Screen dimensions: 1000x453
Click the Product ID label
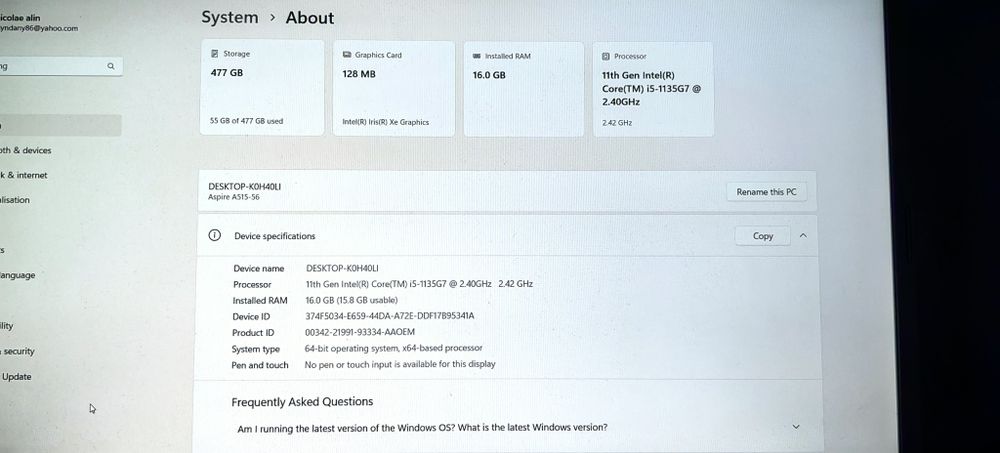pos(253,333)
